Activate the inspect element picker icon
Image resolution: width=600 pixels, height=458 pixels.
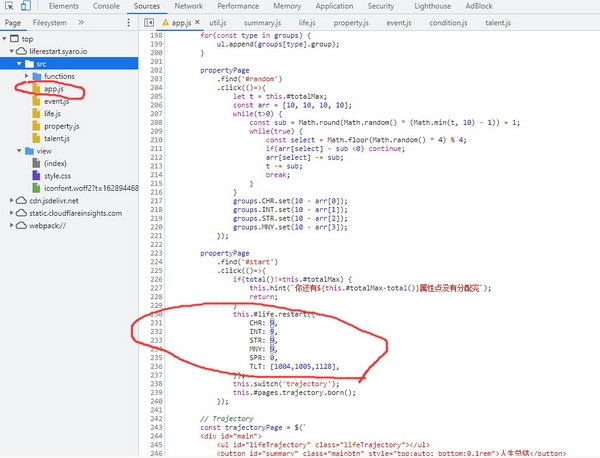pyautogui.click(x=9, y=6)
